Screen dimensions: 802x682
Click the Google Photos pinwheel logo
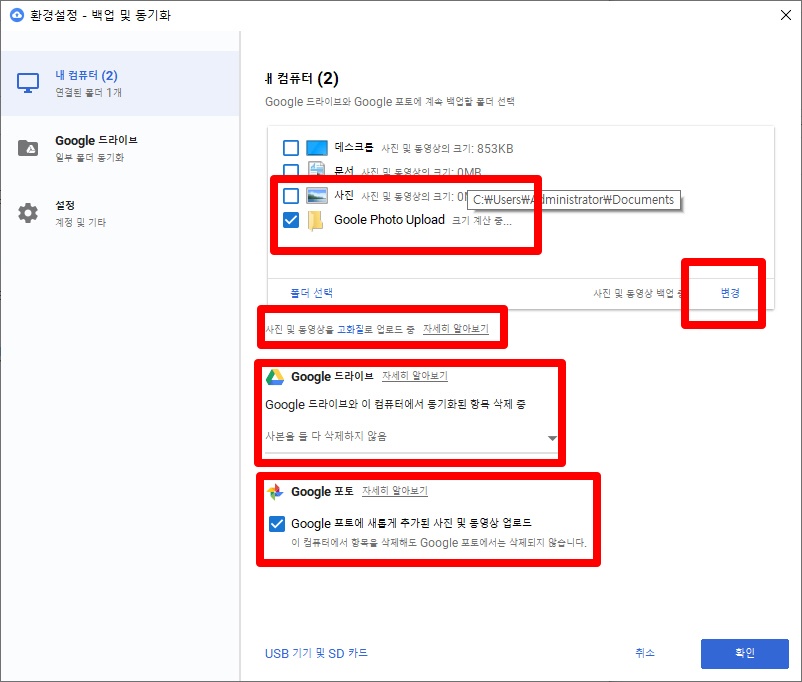pos(275,492)
